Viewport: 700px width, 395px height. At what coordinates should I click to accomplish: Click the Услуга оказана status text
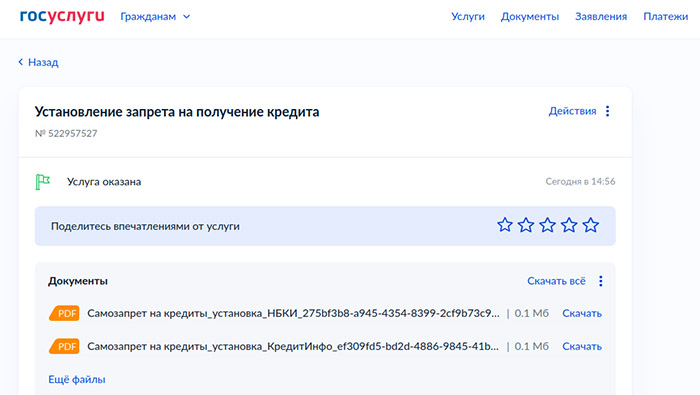(104, 182)
